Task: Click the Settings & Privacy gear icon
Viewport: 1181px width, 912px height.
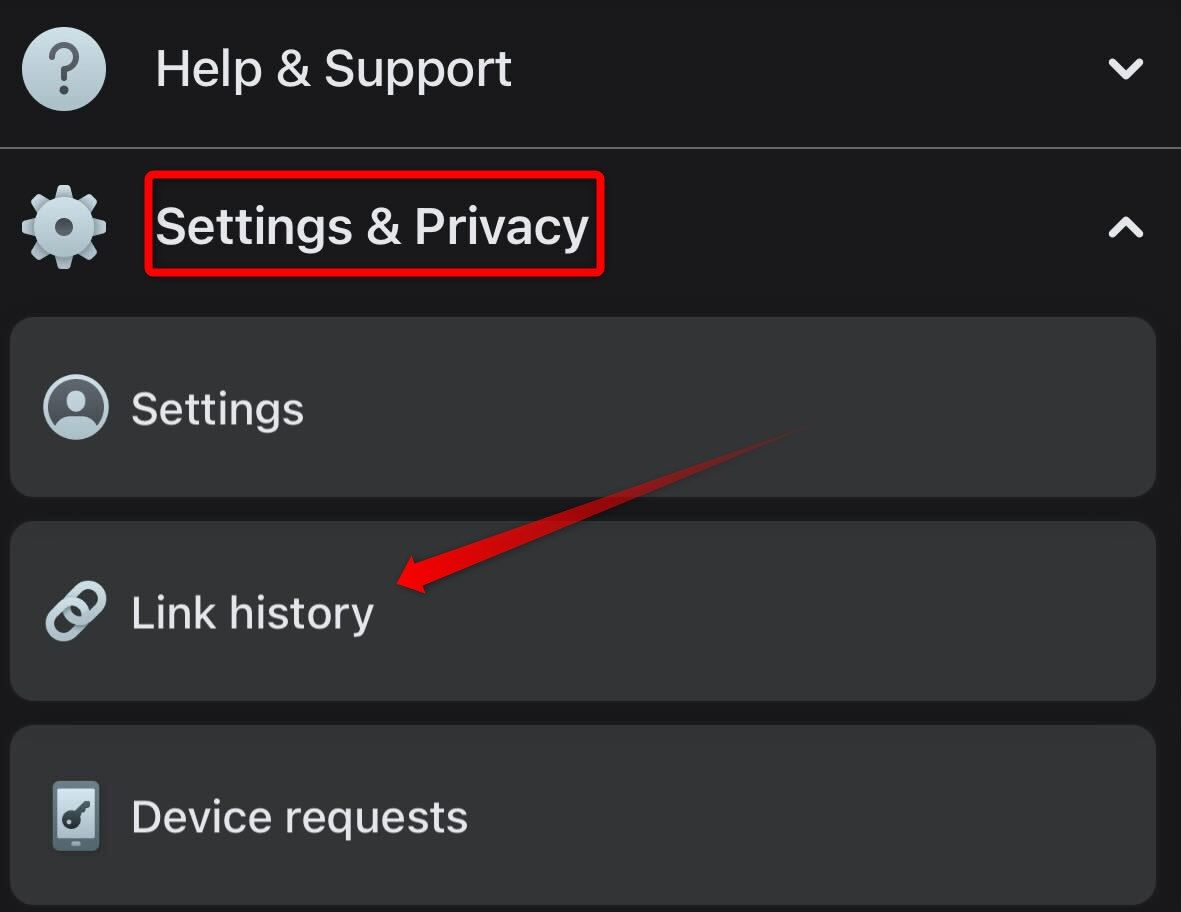Action: pyautogui.click(x=64, y=227)
